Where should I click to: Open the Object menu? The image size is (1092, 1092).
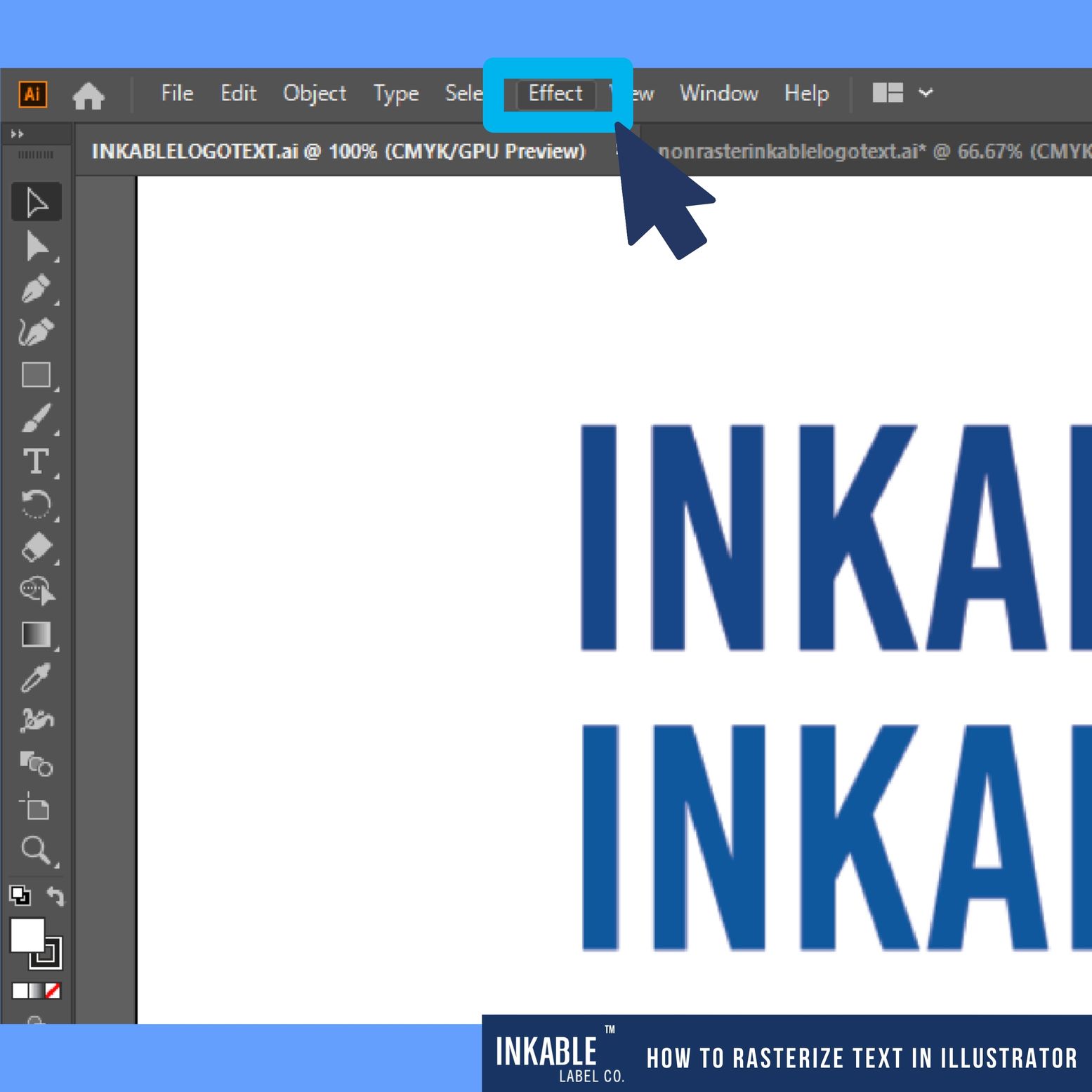tap(314, 93)
